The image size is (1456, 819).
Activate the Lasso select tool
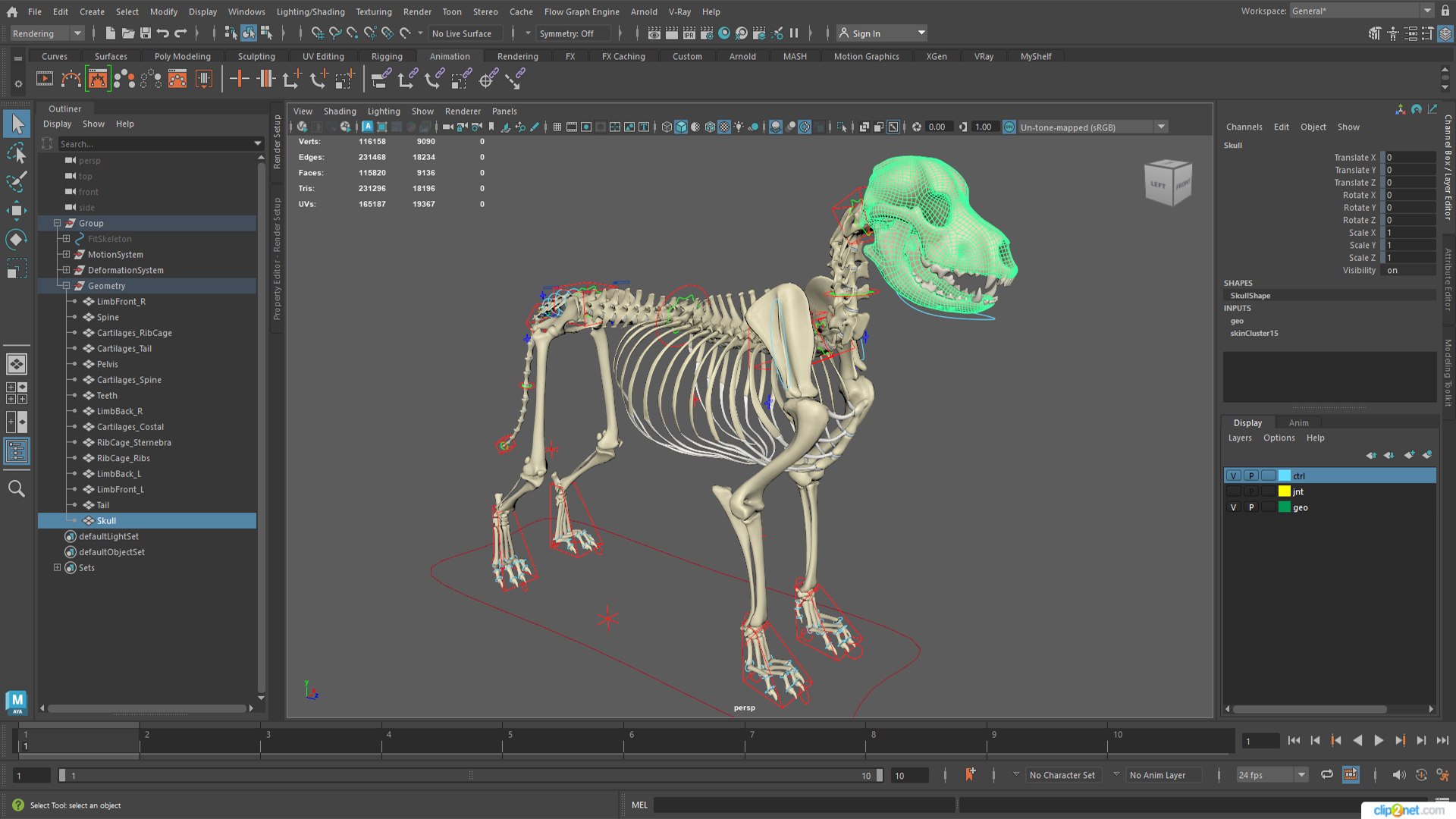coord(17,152)
